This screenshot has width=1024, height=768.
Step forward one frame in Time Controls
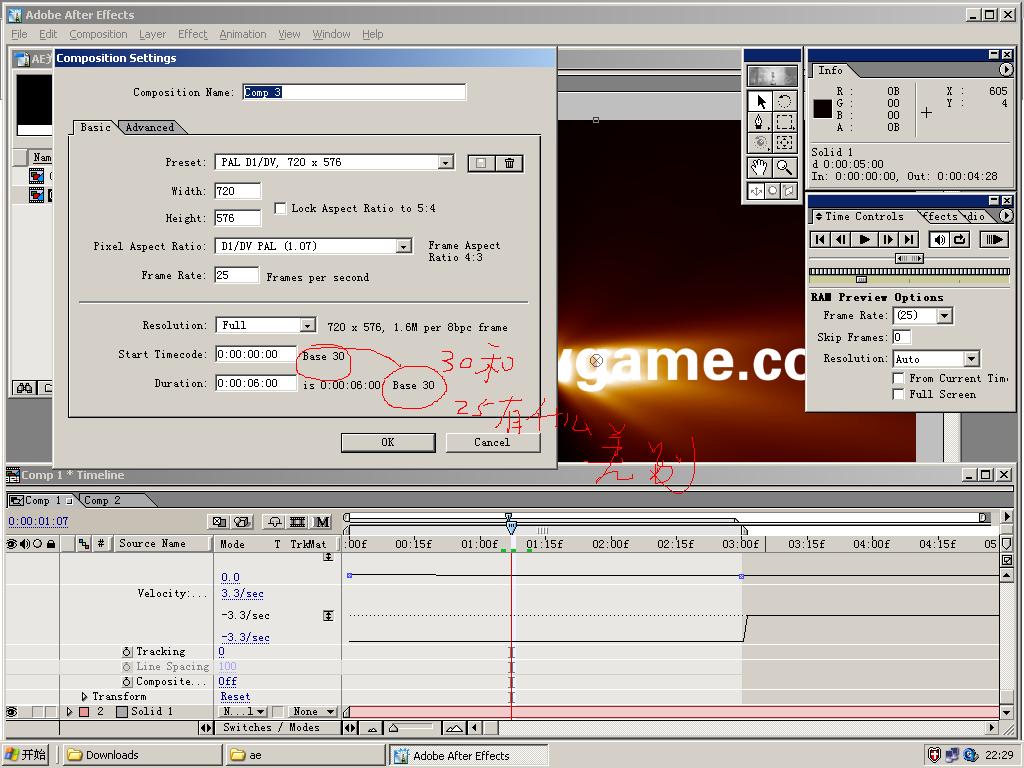[888, 240]
